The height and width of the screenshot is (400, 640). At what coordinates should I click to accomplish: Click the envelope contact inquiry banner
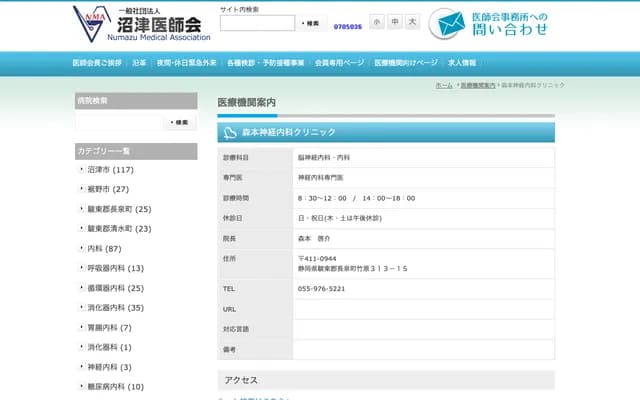tap(490, 24)
